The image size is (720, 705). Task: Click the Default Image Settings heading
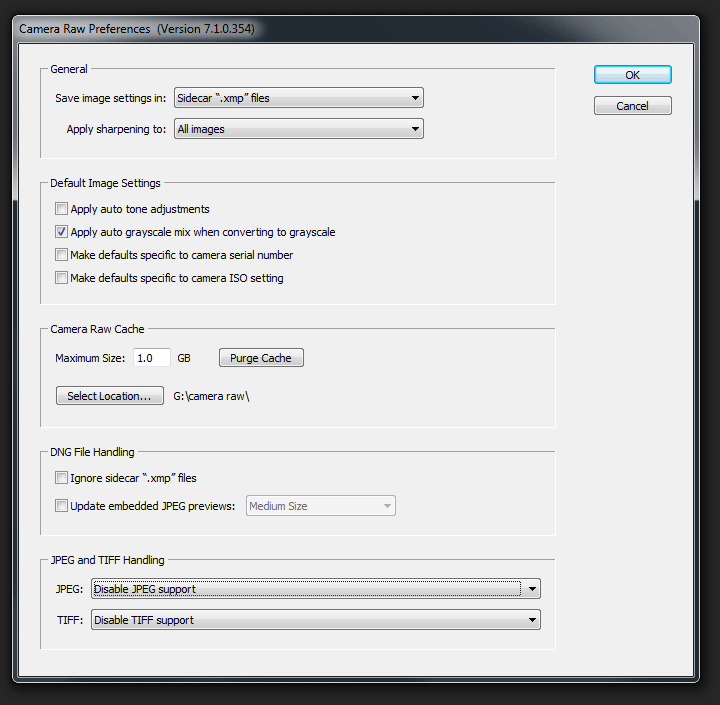pos(105,183)
